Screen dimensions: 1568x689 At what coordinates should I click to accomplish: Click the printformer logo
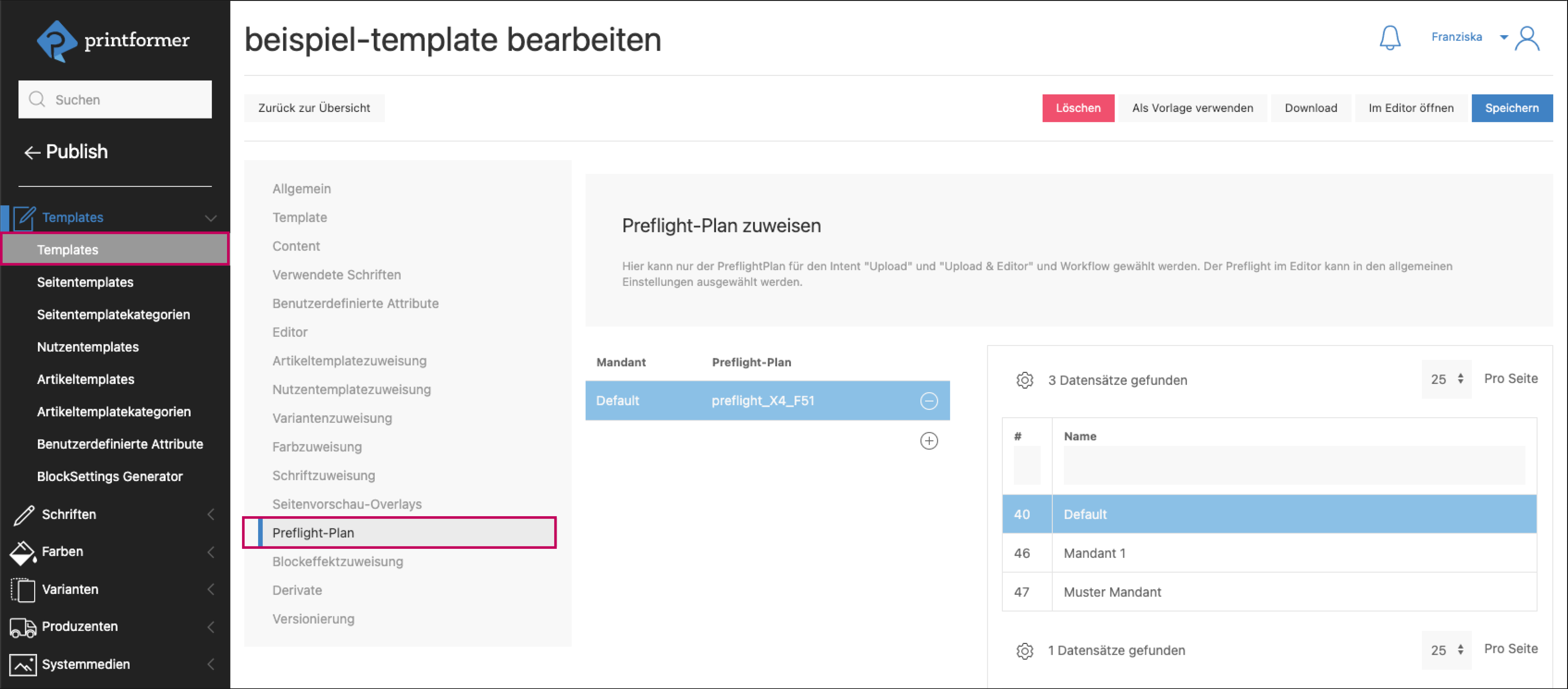tap(113, 41)
